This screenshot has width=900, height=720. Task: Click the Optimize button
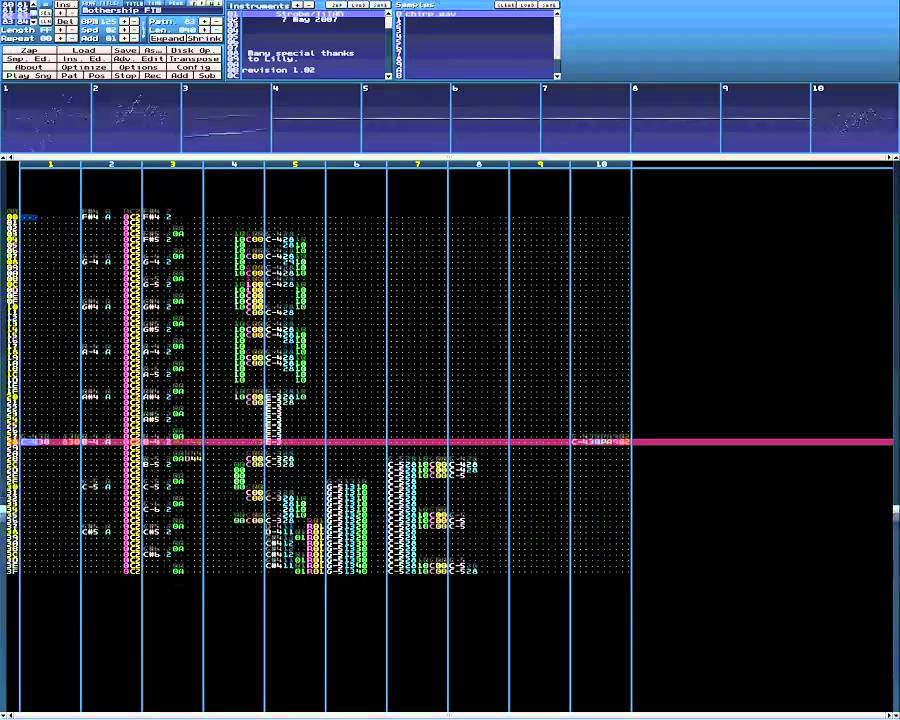(84, 67)
